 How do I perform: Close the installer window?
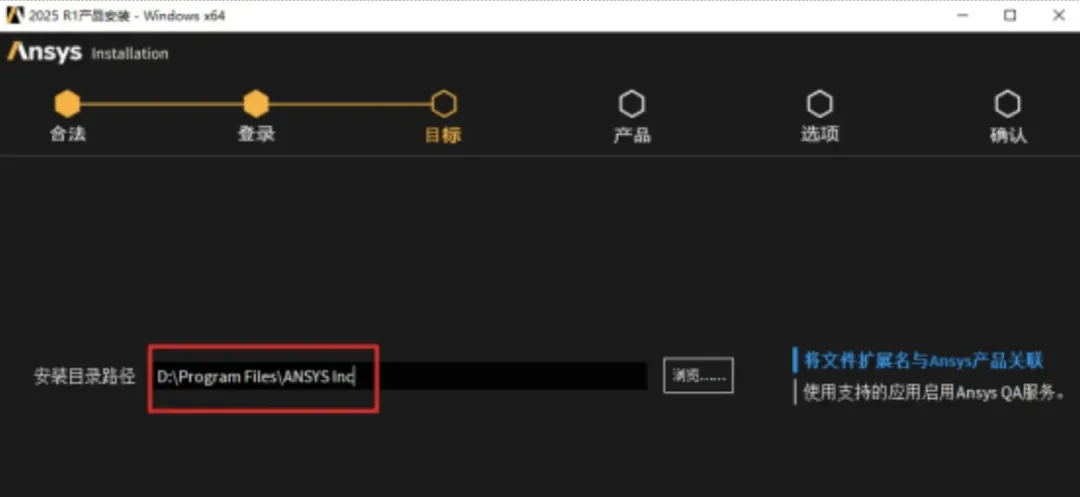(1059, 15)
